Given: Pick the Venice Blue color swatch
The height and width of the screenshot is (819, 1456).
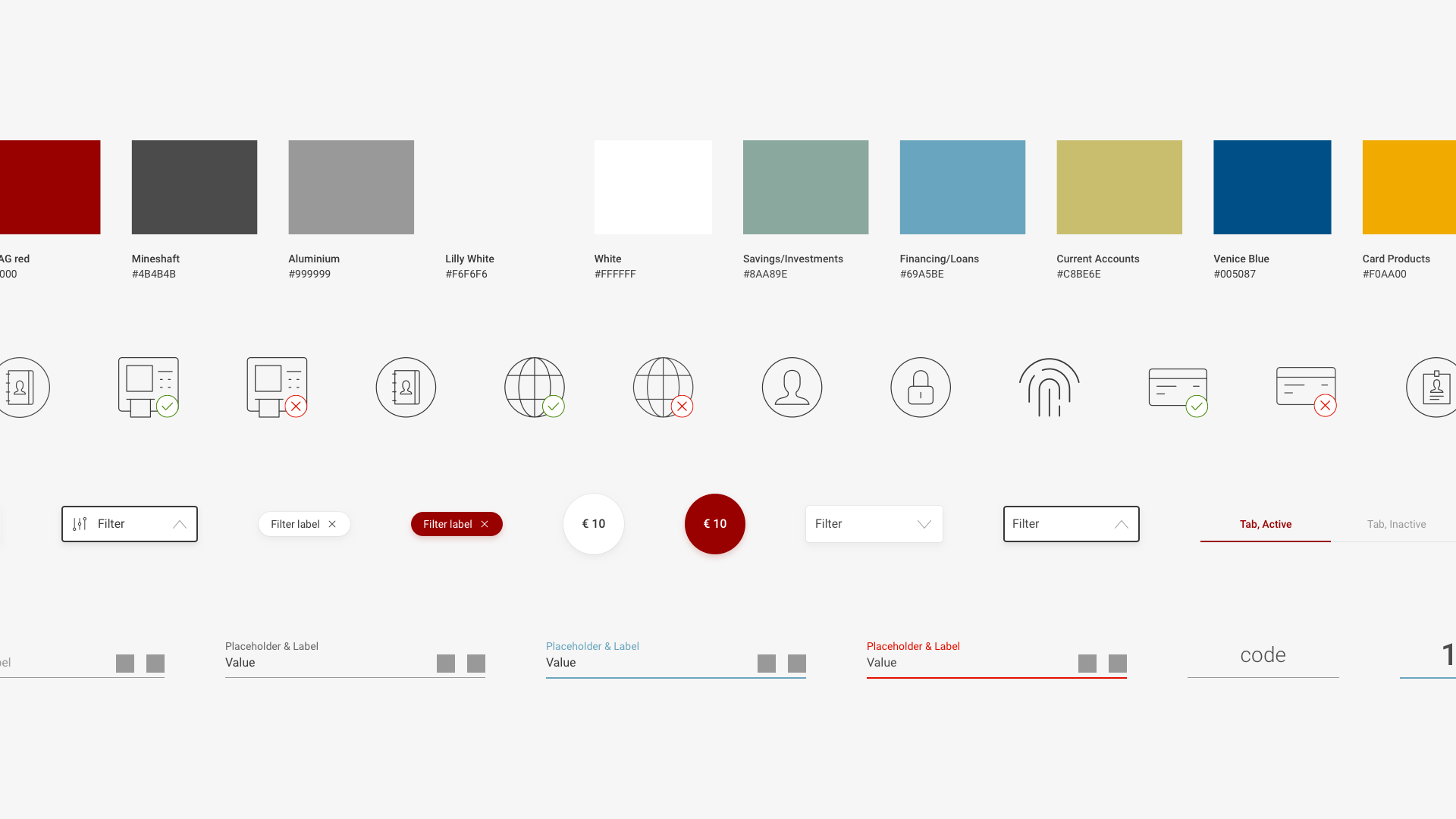Looking at the screenshot, I should 1272,187.
